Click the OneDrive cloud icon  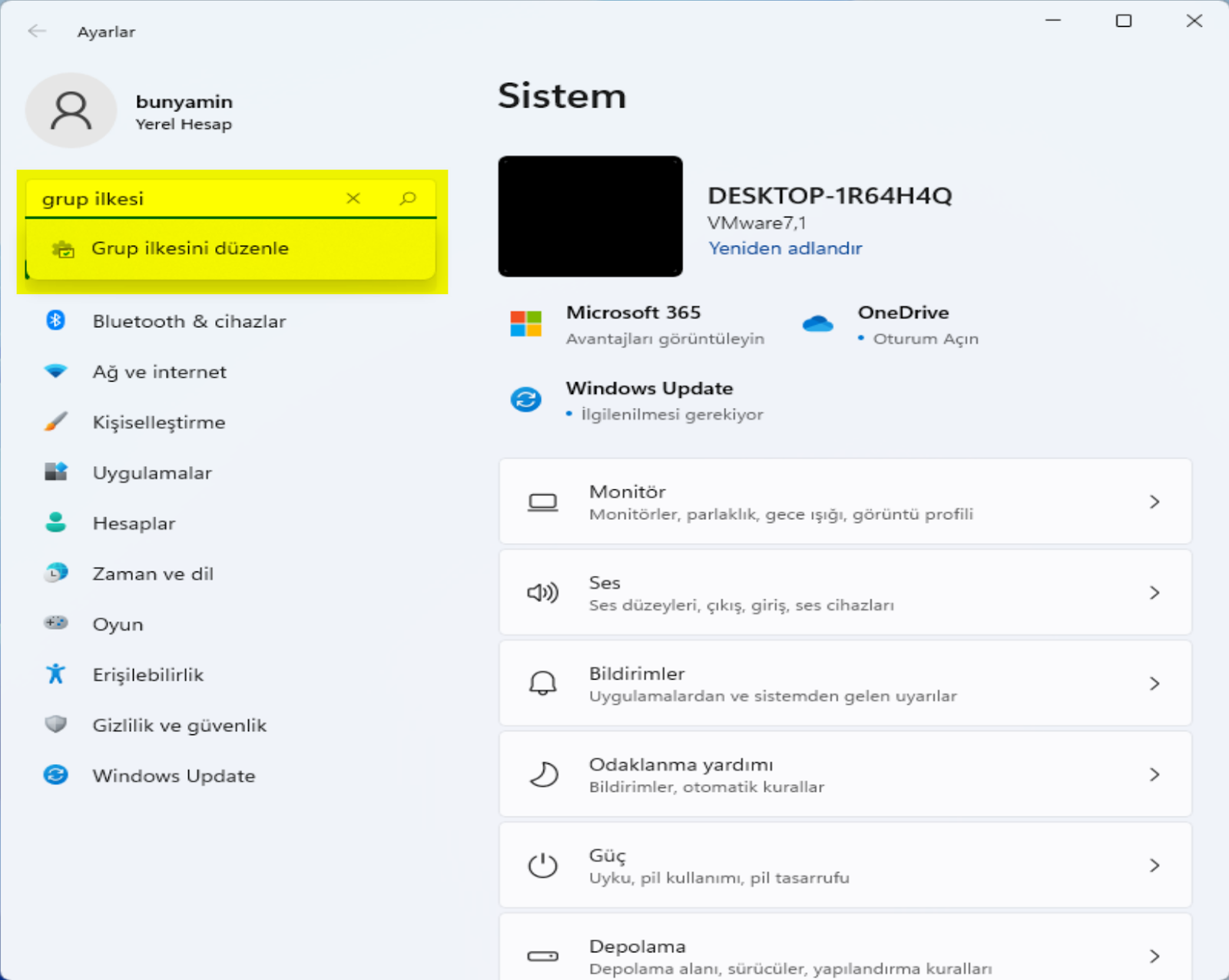817,323
